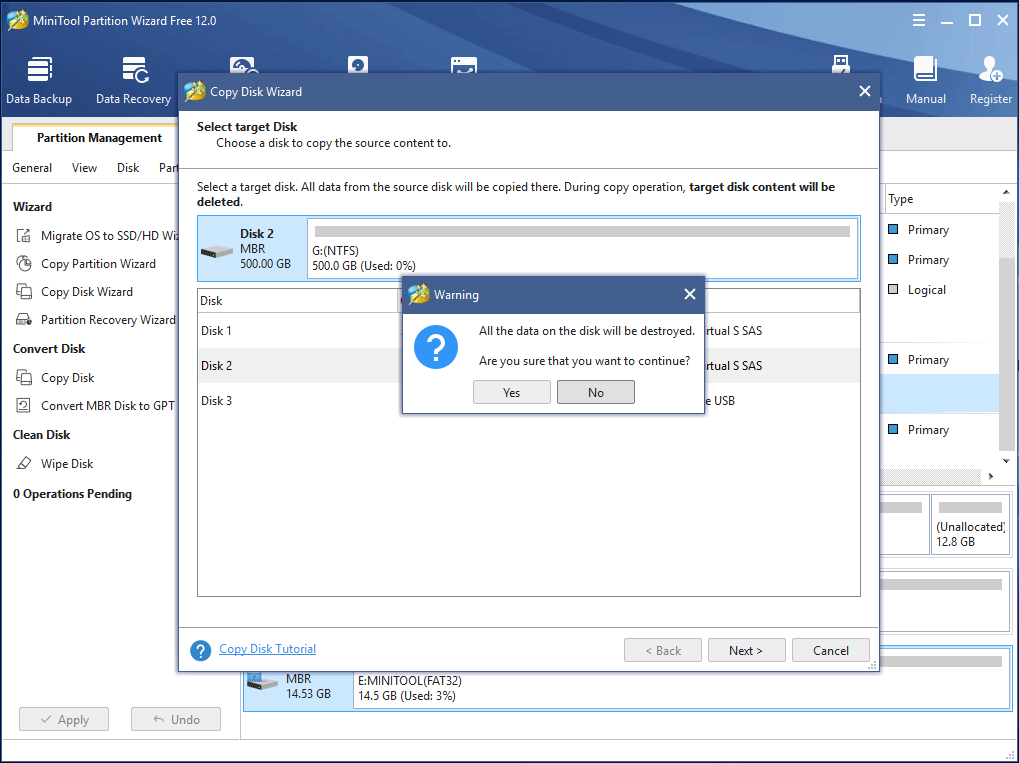This screenshot has height=763, width=1019.
Task: Click the Type column header in main window
Action: (940, 199)
